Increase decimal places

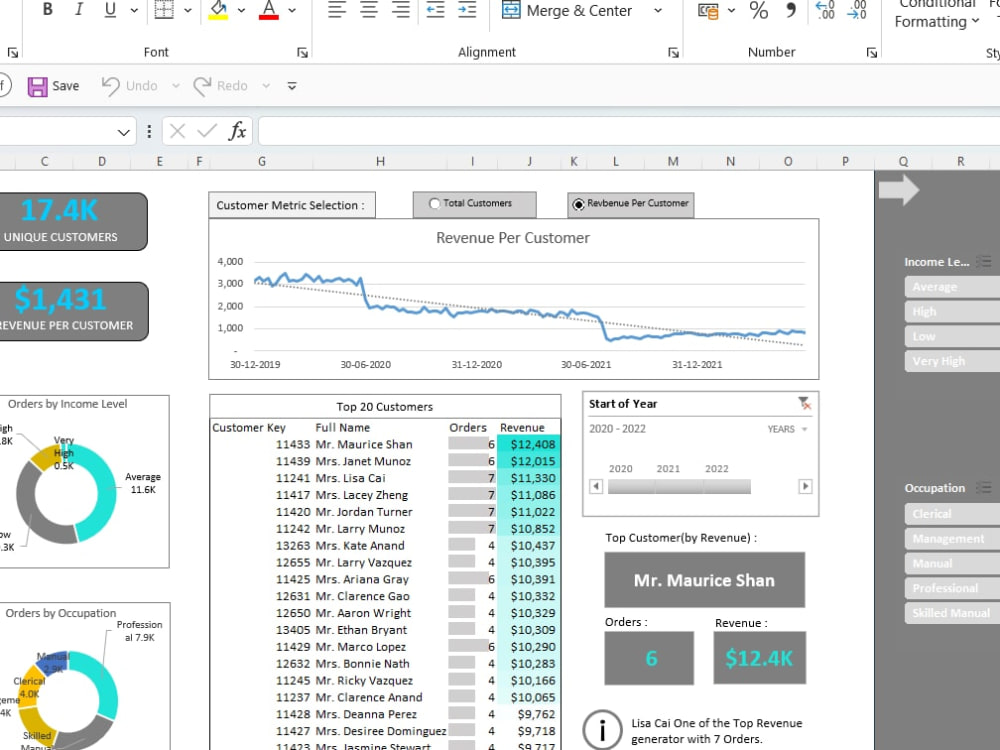coord(825,10)
